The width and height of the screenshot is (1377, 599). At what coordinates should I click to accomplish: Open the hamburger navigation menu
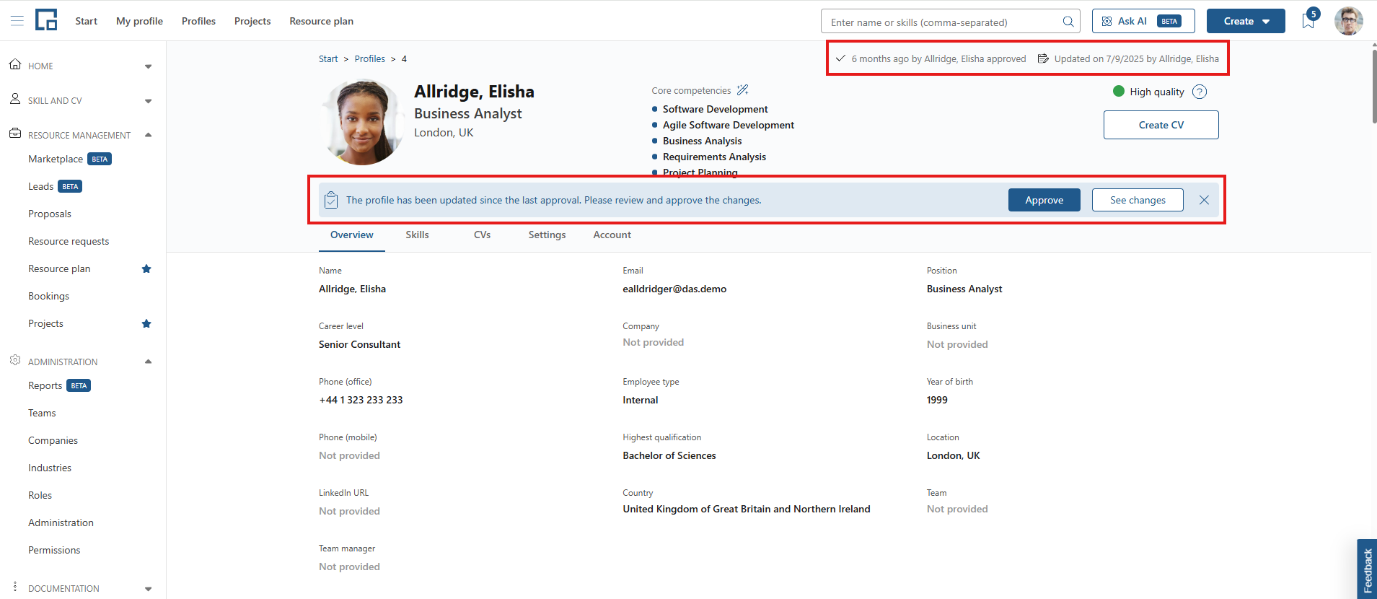coord(17,21)
